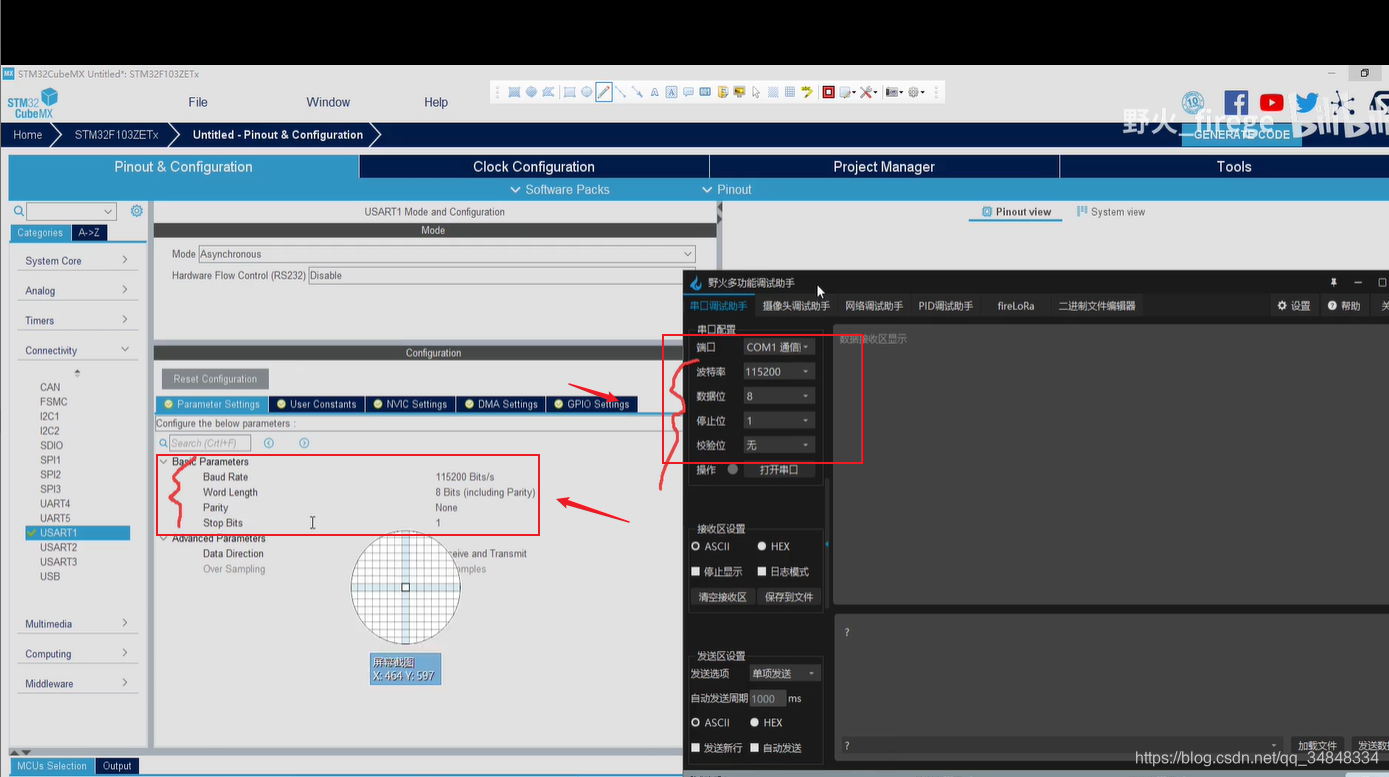
Task: Select the filled rectangle annotation tool
Action: (x=514, y=92)
